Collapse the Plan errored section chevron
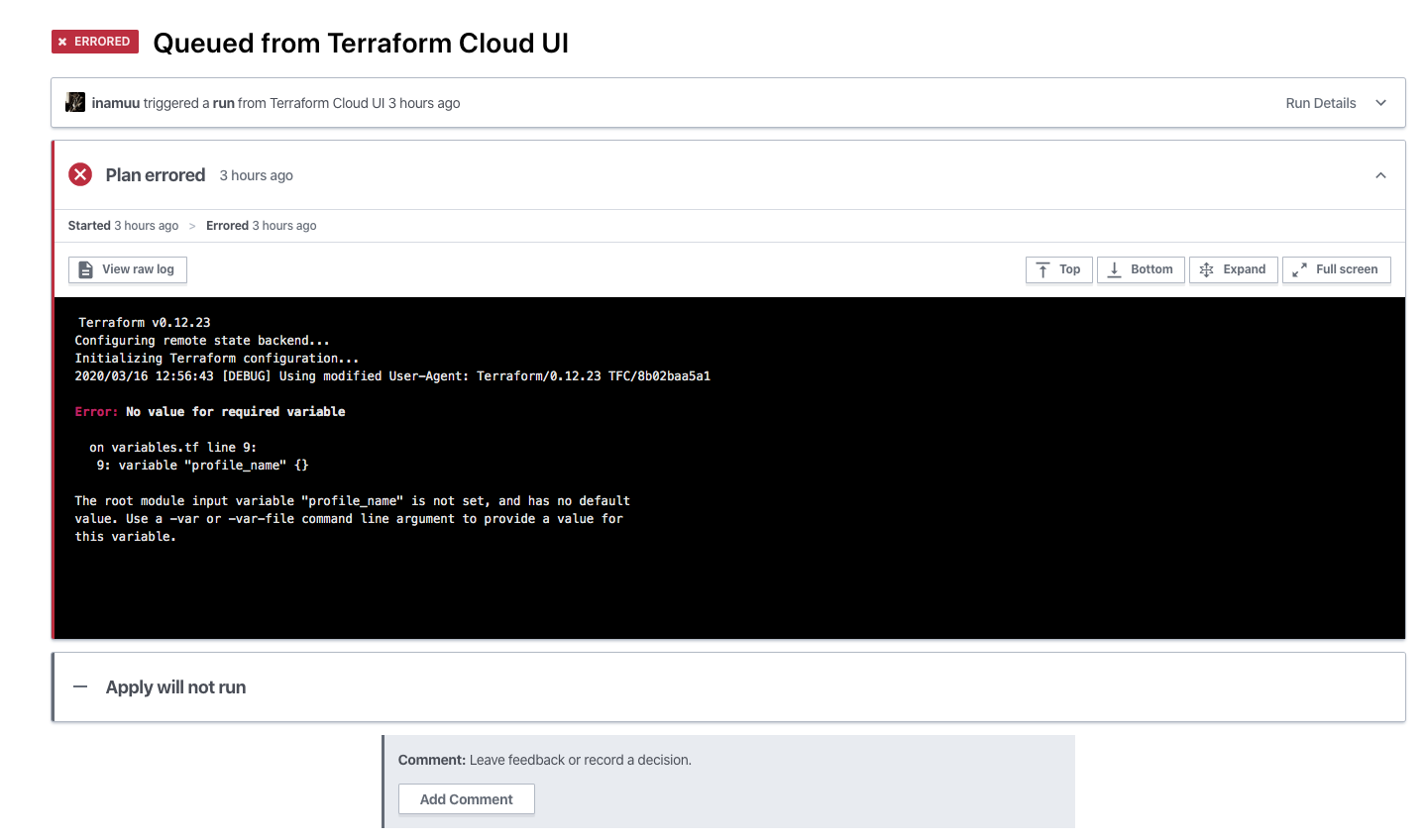The height and width of the screenshot is (840, 1425). coord(1380,175)
